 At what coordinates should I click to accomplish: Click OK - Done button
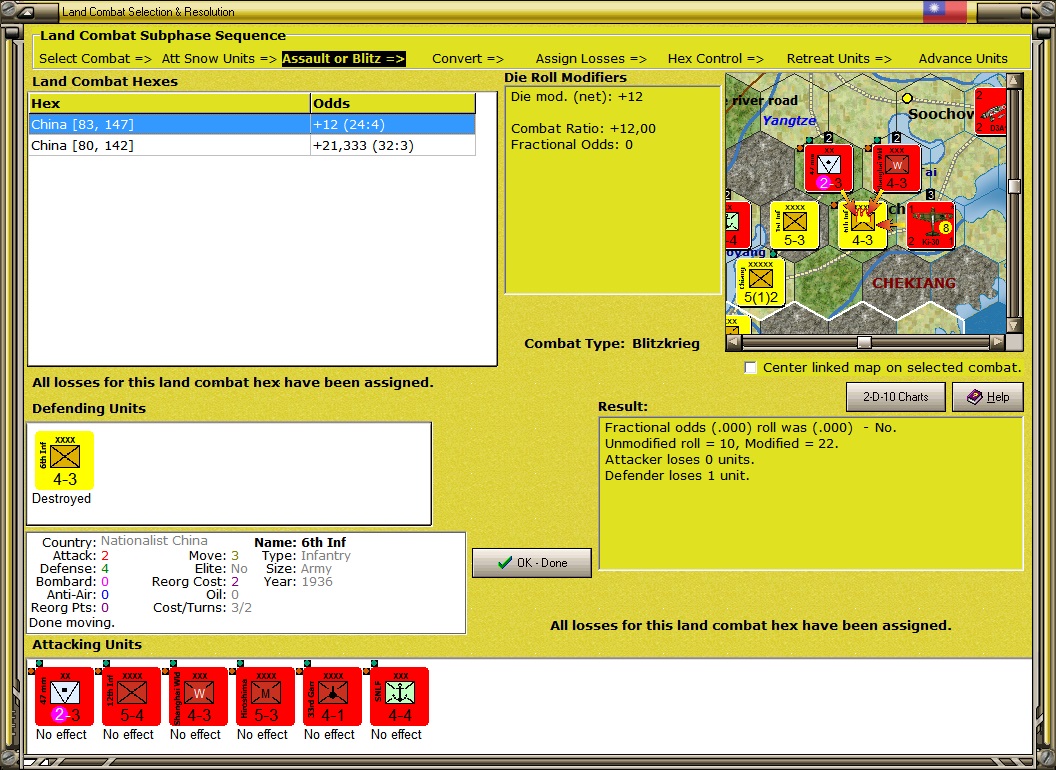click(532, 563)
